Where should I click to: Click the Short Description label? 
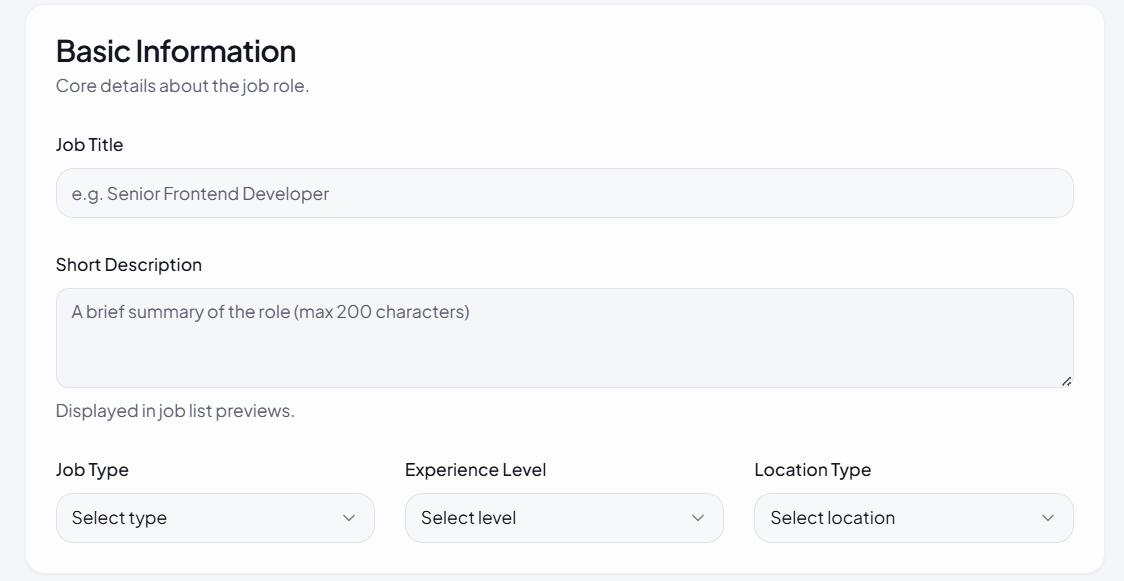click(x=129, y=265)
